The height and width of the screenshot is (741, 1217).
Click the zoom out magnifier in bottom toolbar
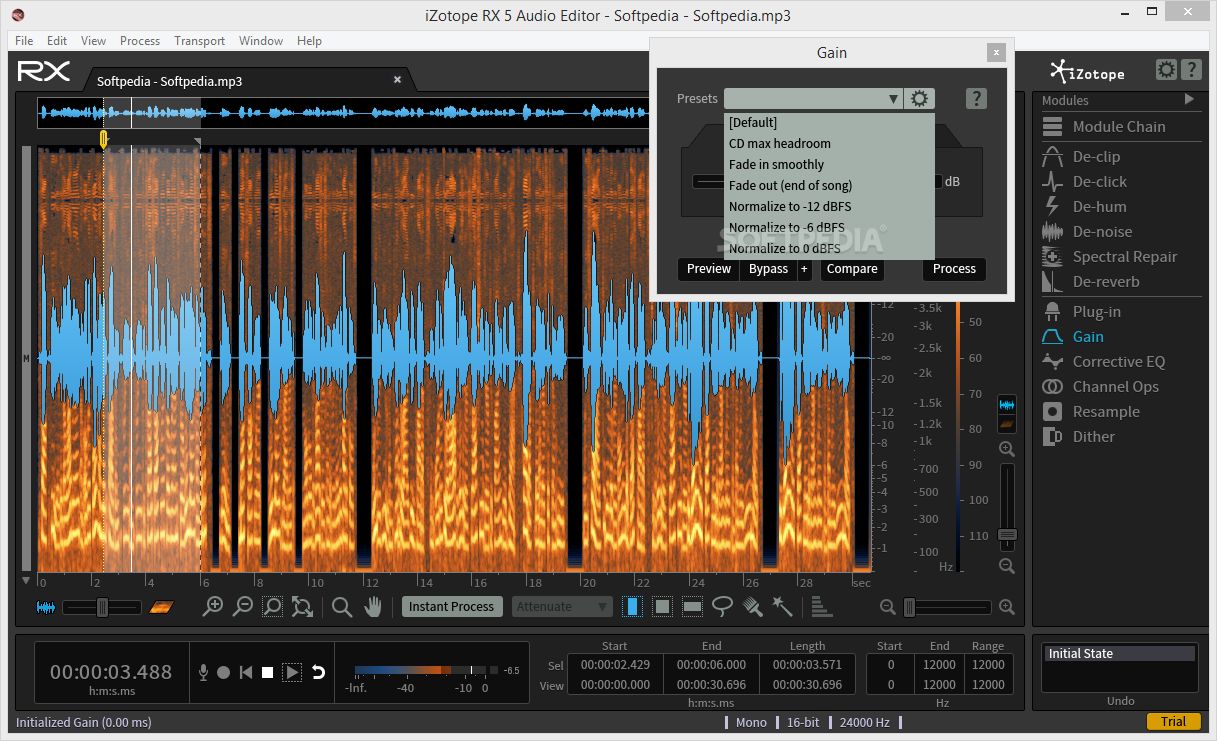click(243, 606)
